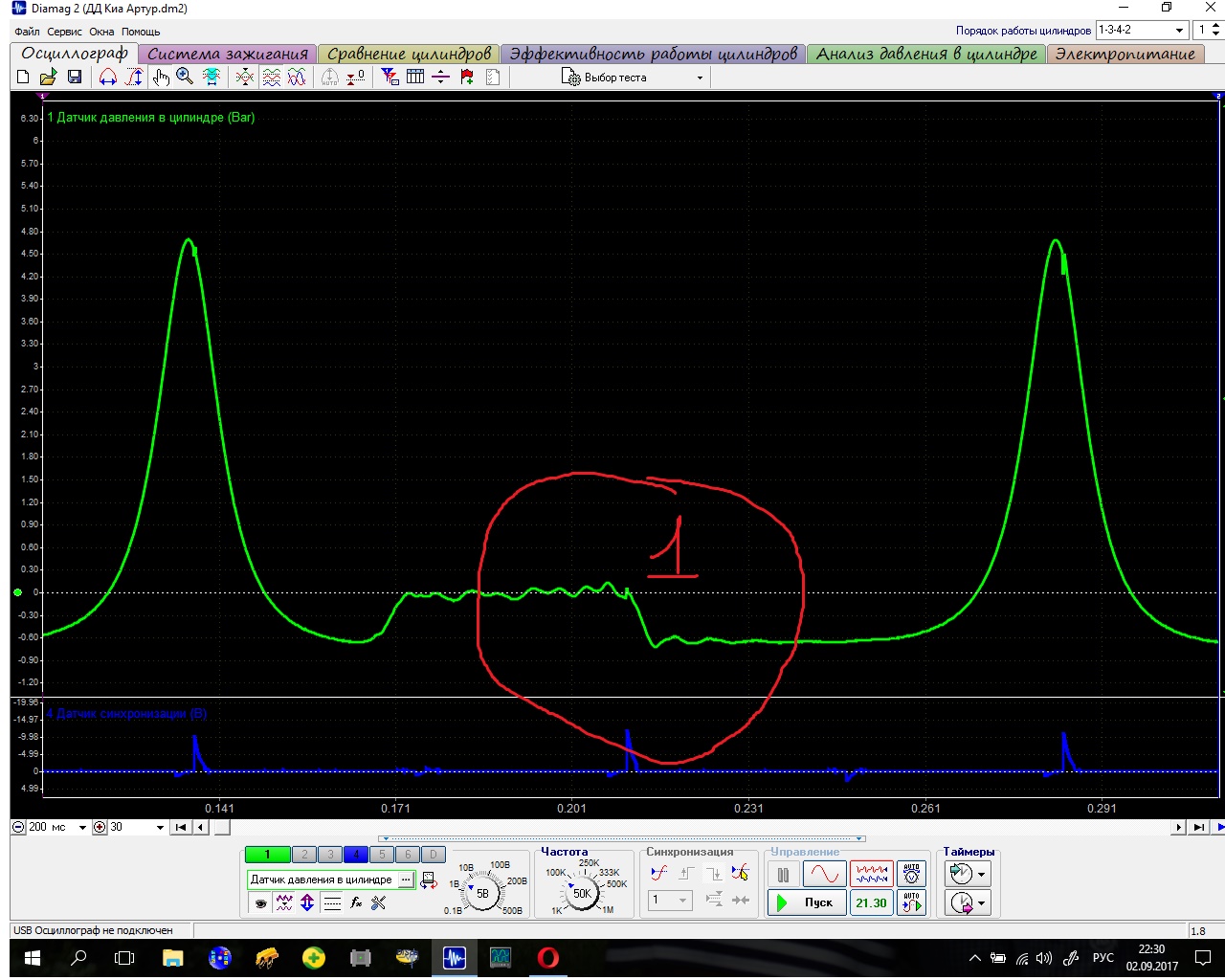Select the sync level cursor icon
Viewport: 1225px width, 980px height.
tap(740, 873)
